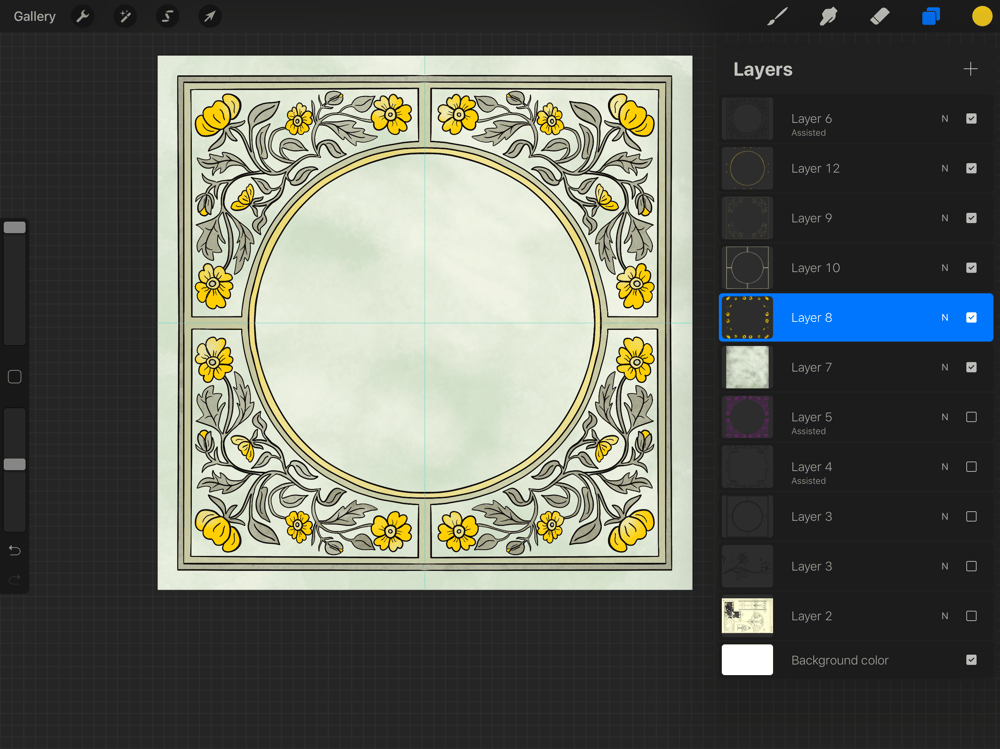The width and height of the screenshot is (1000, 749).
Task: Show Layer 4 via its checkbox
Action: [971, 467]
